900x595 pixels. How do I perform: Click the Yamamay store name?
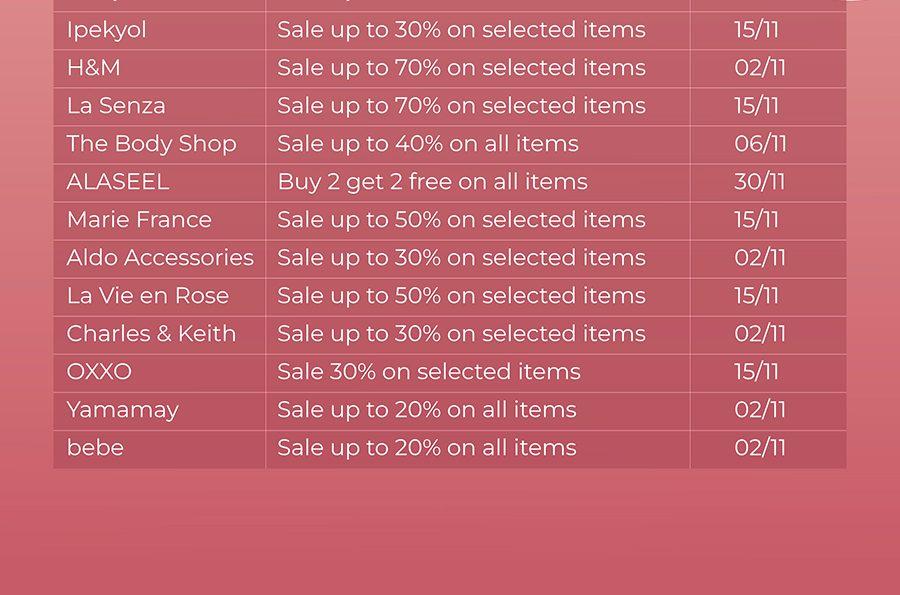[123, 411]
